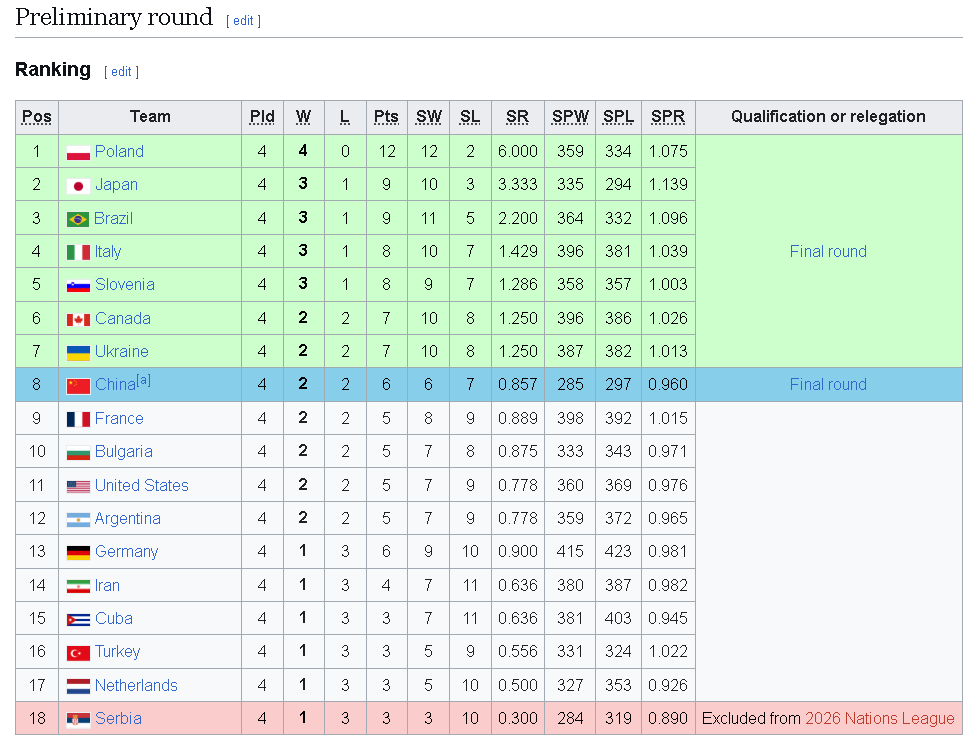Select Germany's SPW value 415

click(570, 552)
